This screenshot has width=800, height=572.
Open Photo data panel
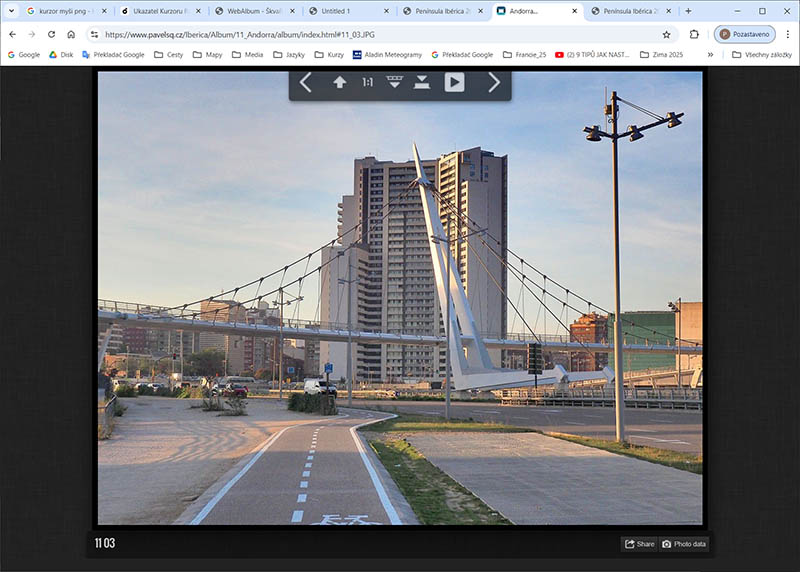point(684,544)
